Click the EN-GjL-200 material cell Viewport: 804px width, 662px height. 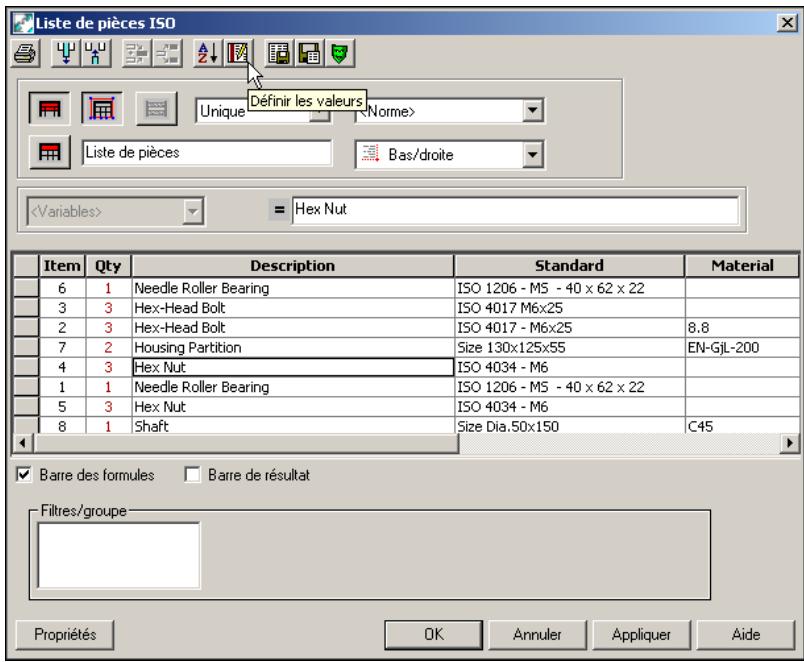[742, 347]
